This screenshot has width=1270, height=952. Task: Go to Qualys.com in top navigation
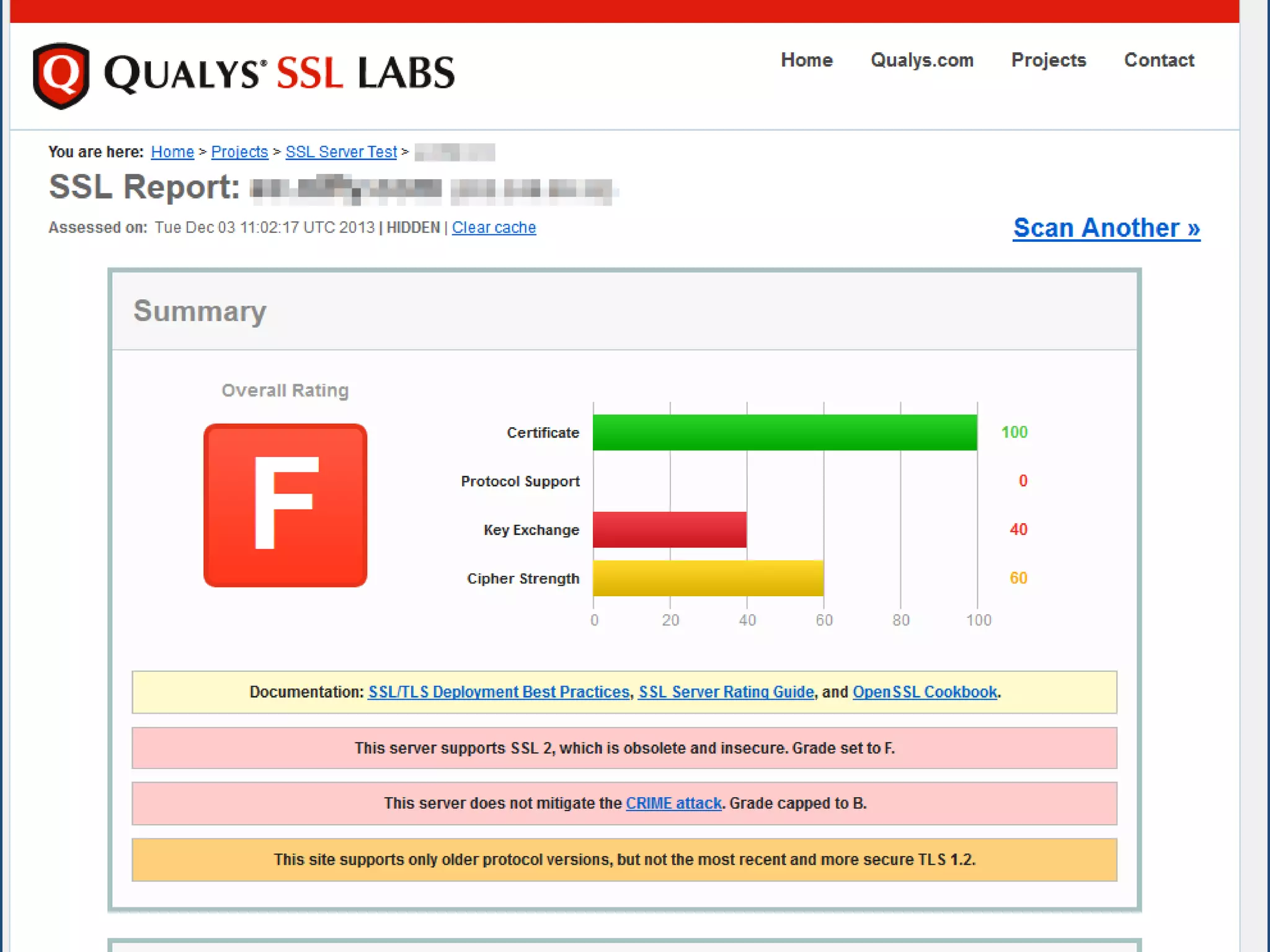[x=921, y=60]
